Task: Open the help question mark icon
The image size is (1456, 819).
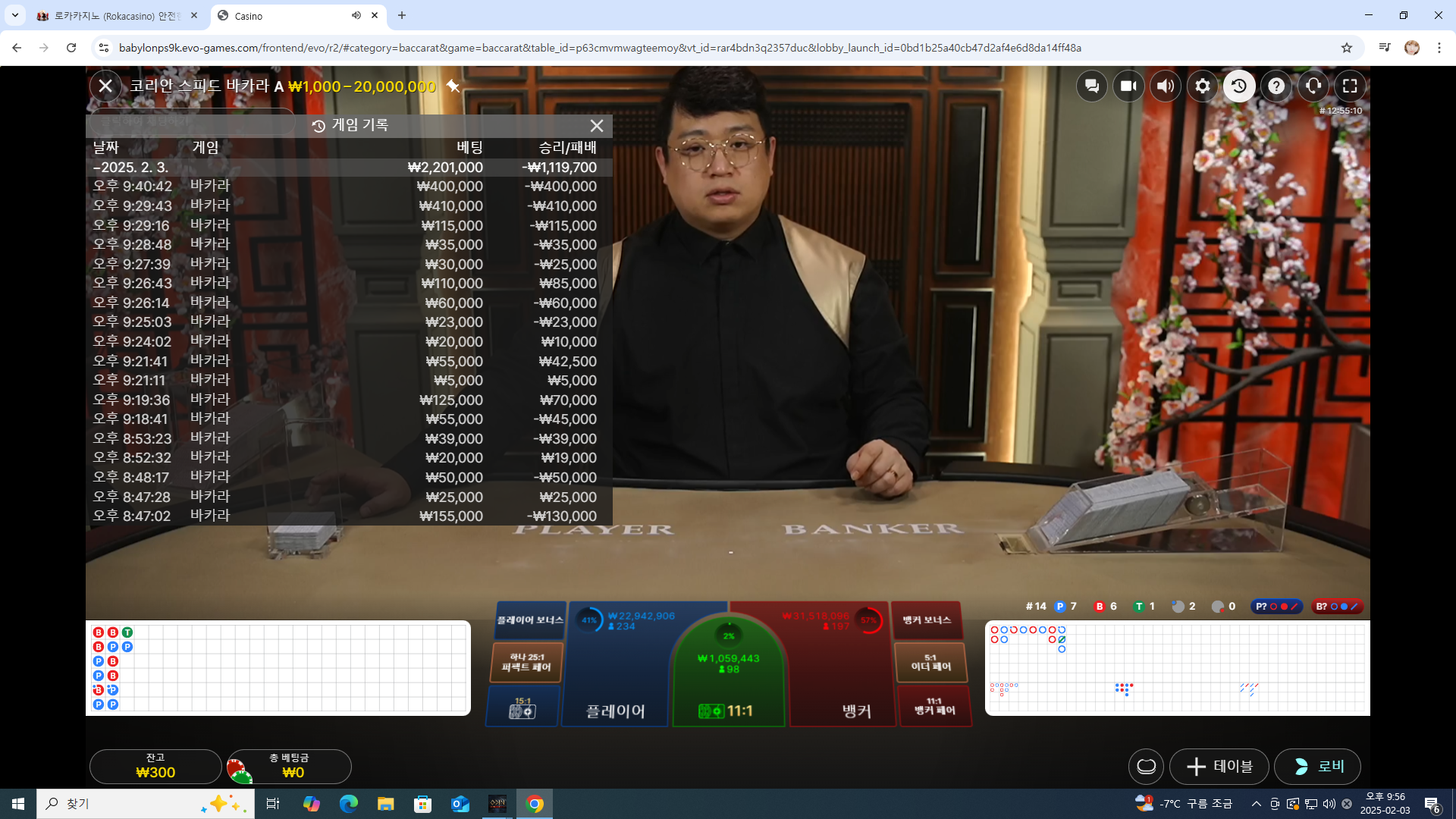Action: pyautogui.click(x=1276, y=86)
